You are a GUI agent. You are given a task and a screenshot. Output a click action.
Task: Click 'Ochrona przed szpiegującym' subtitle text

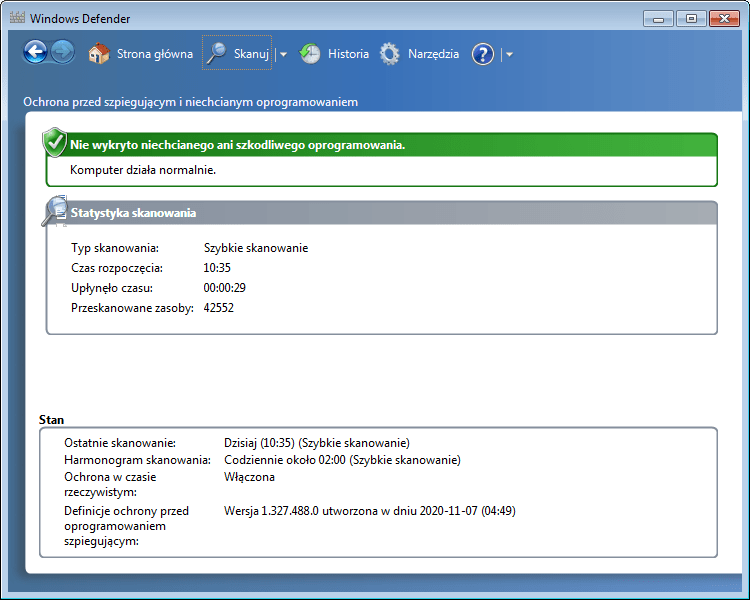(x=190, y=102)
